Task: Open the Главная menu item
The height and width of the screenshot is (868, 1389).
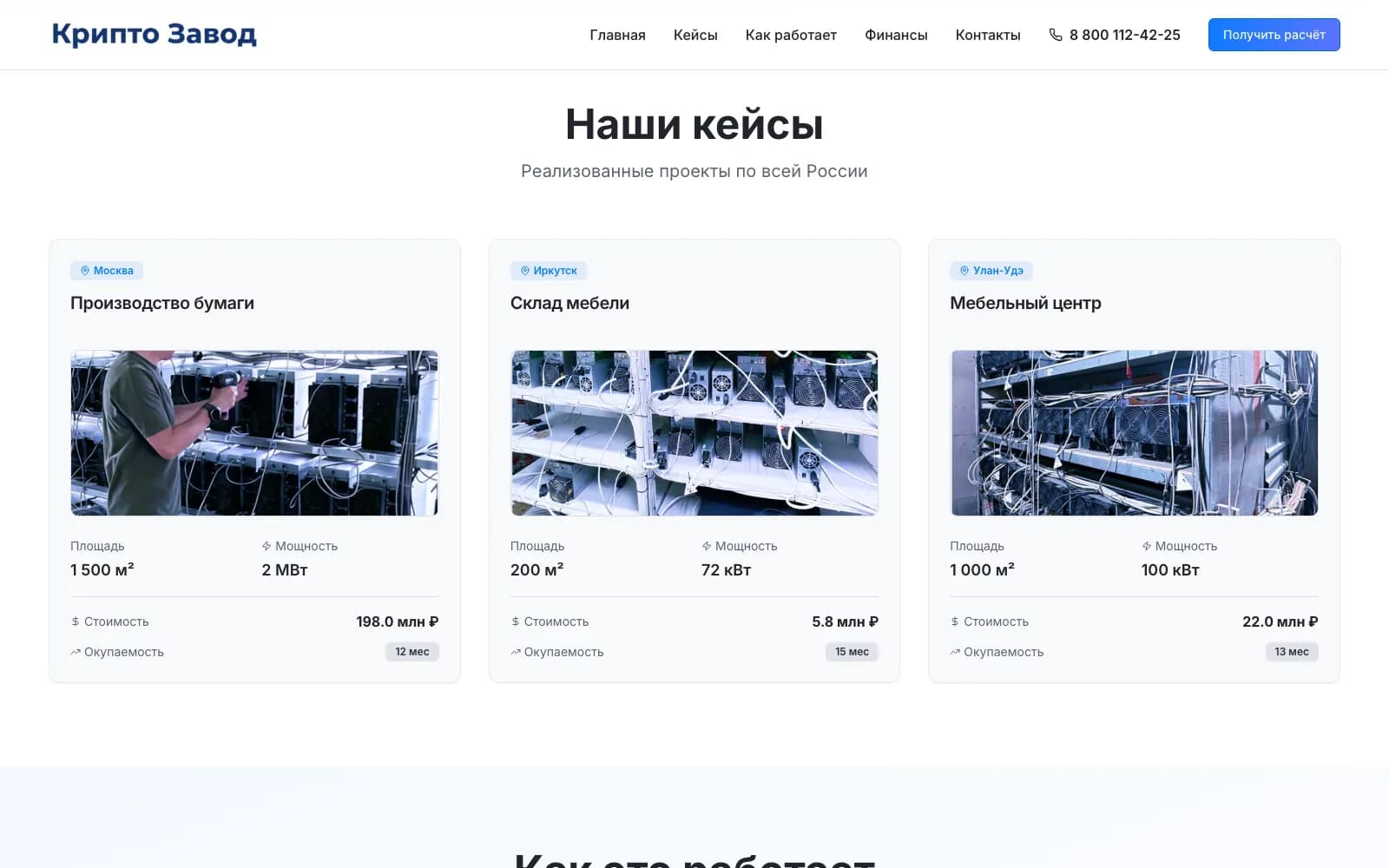Action: (617, 35)
